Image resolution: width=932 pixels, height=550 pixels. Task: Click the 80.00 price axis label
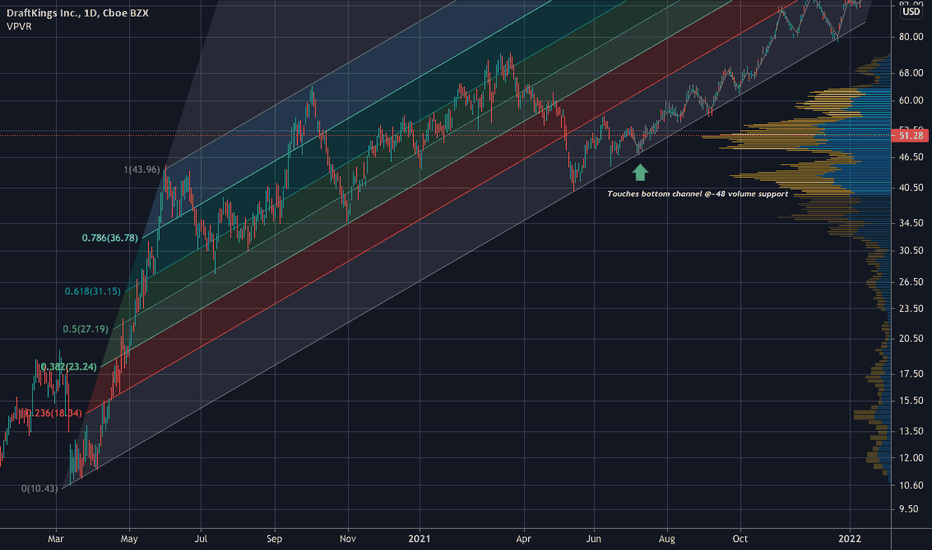[911, 37]
